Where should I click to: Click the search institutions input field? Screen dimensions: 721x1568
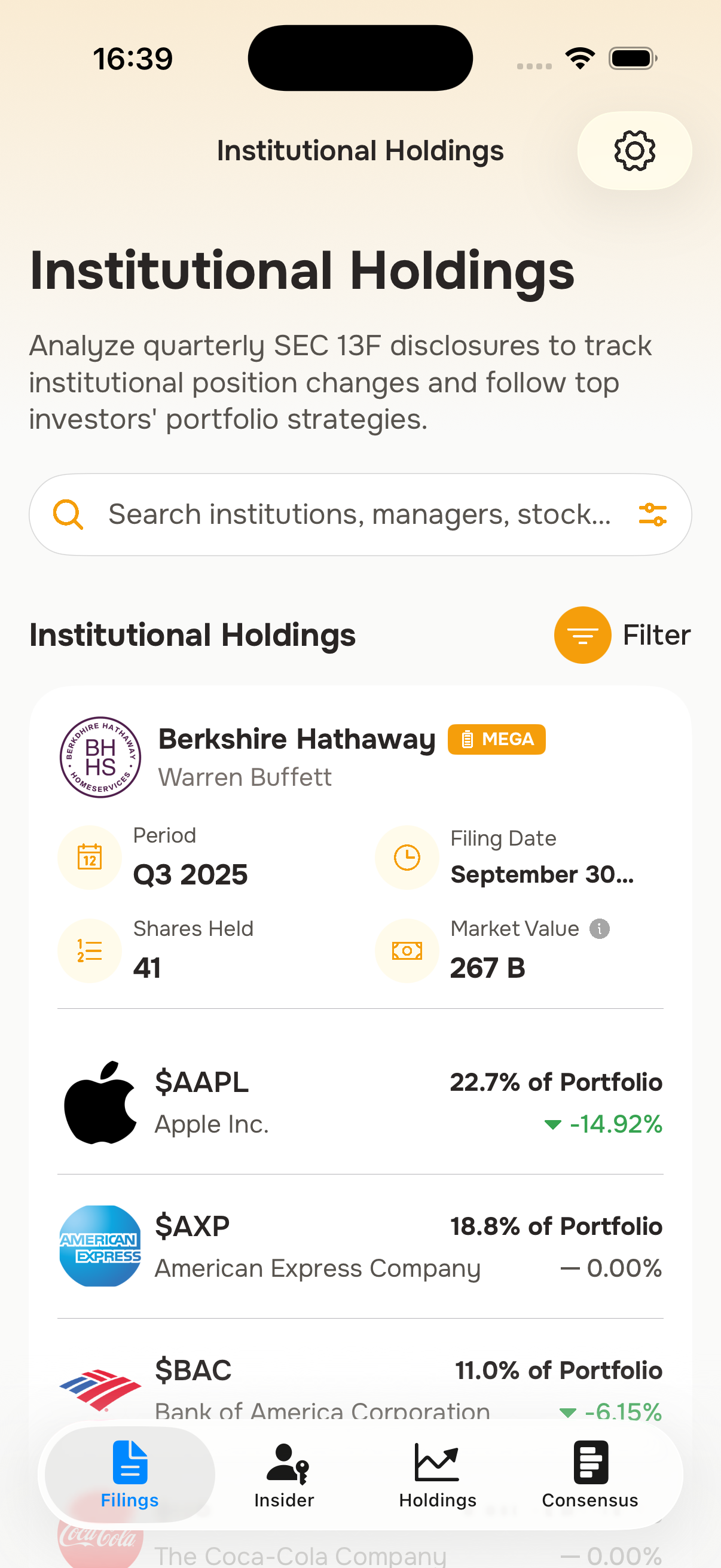coord(359,514)
